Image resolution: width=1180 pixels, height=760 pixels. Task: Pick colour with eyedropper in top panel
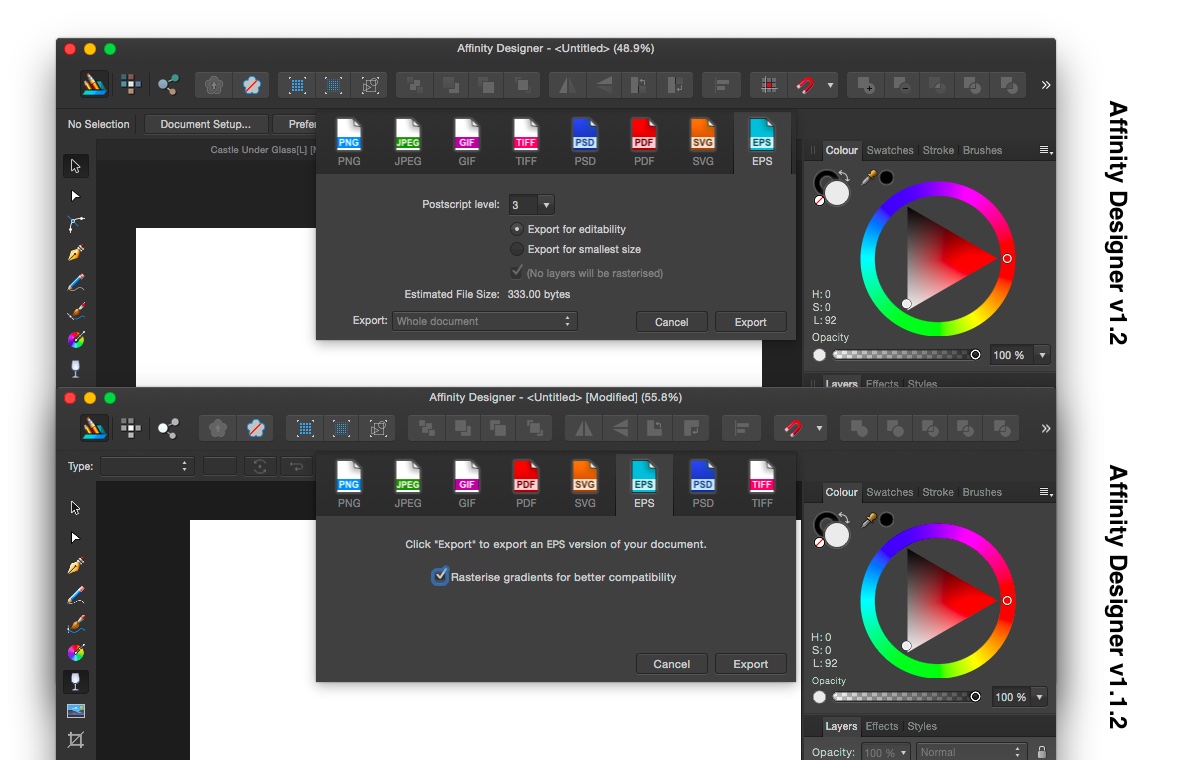(x=869, y=178)
